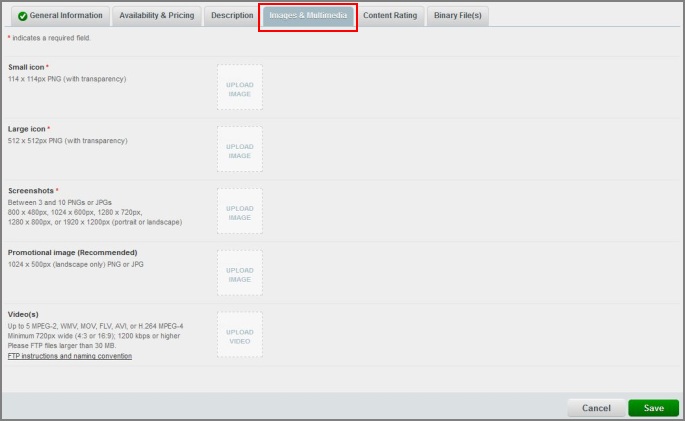685x421 pixels.
Task: Upload a Promotional image
Action: (240, 274)
